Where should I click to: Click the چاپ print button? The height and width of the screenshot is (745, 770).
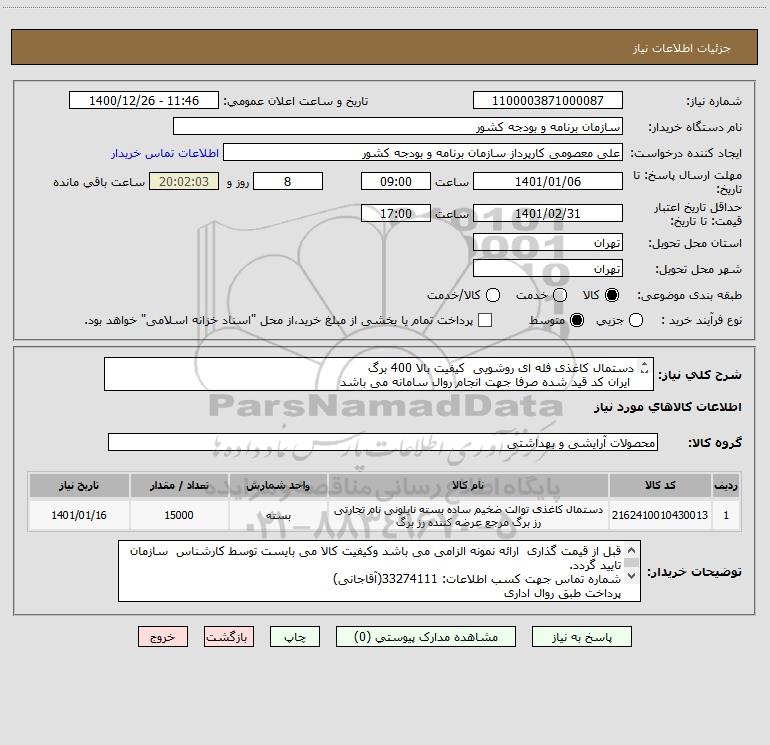(x=295, y=637)
